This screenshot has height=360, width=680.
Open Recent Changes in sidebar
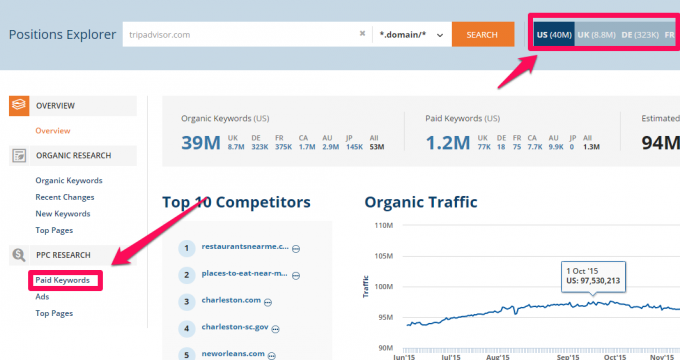(x=65, y=197)
